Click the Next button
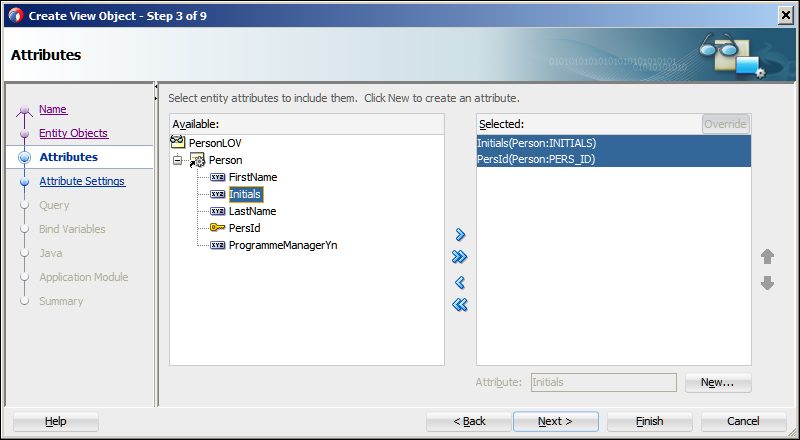This screenshot has height=440, width=800. (556, 422)
